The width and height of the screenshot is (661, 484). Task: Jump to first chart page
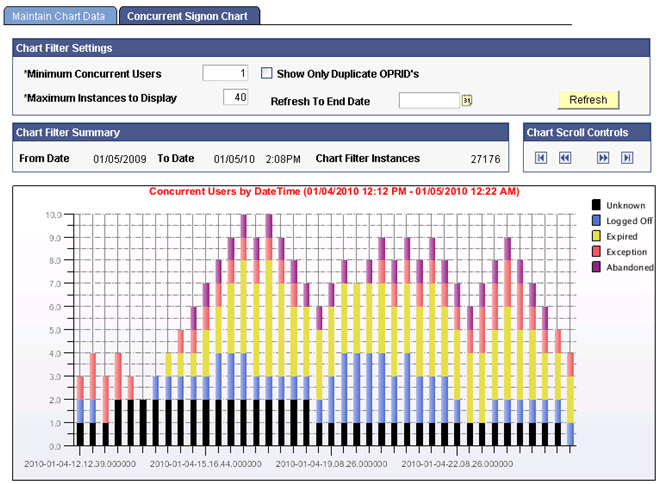click(x=541, y=158)
